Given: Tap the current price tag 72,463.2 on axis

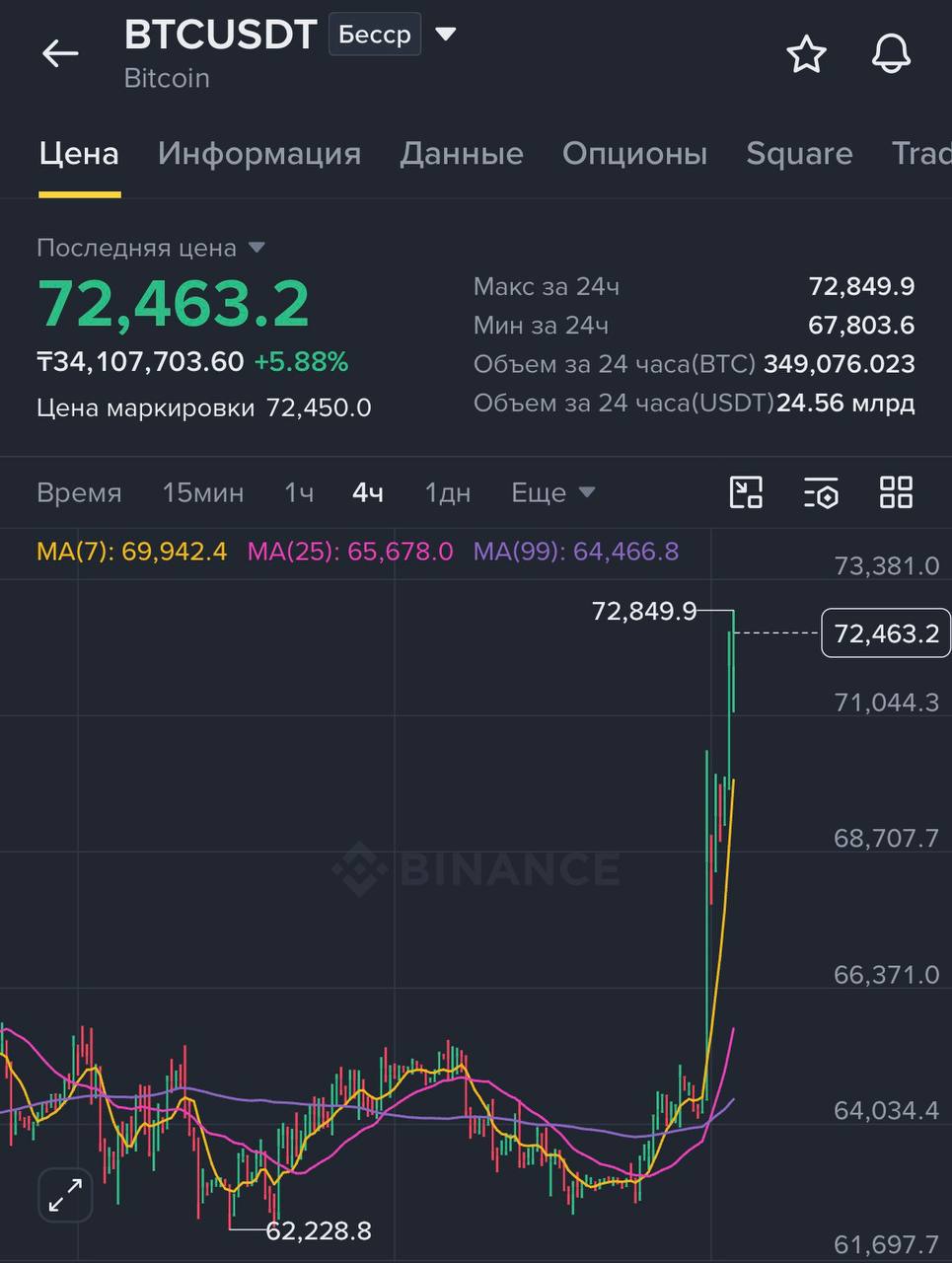Looking at the screenshot, I should click(x=886, y=633).
